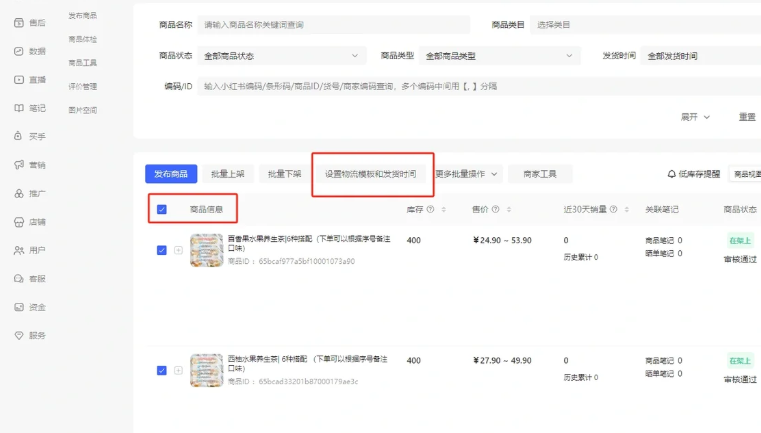The width and height of the screenshot is (761, 433).
Task: Click the 批量上架 button
Action: click(x=228, y=174)
